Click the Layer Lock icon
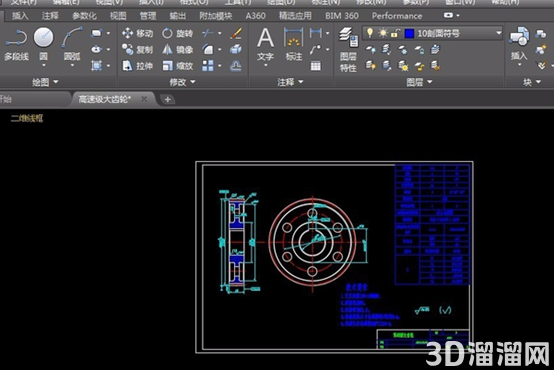The height and width of the screenshot is (370, 554). pyautogui.click(x=419, y=50)
